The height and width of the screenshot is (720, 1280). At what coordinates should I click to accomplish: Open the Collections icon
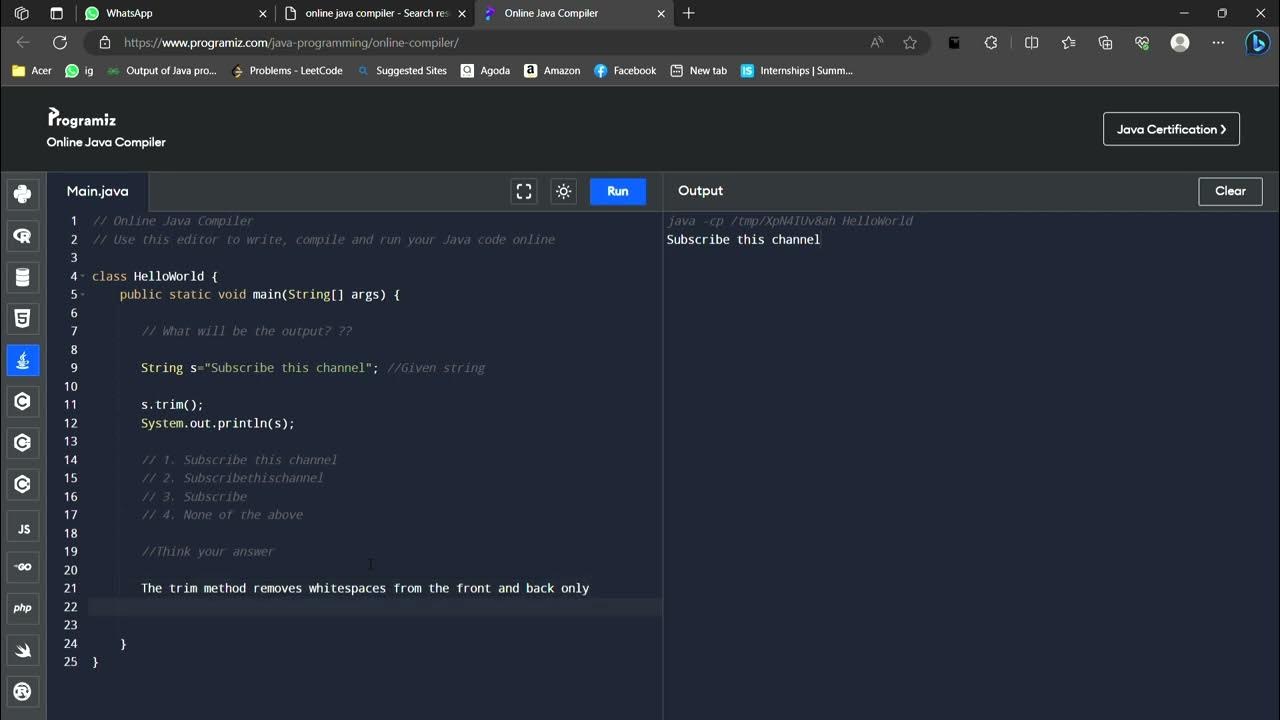[x=1105, y=43]
